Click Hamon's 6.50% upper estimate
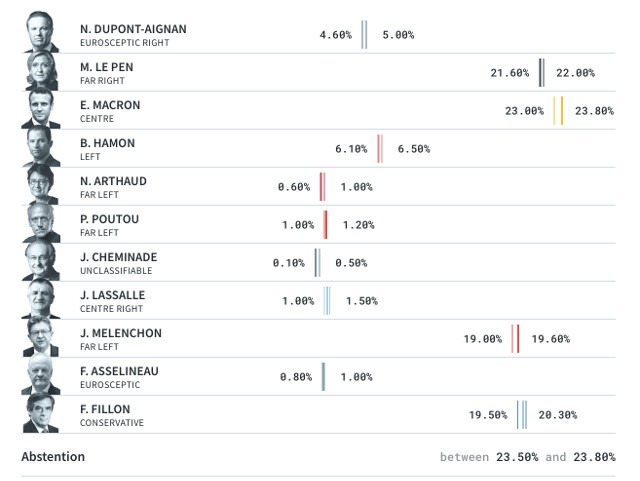 tap(413, 149)
